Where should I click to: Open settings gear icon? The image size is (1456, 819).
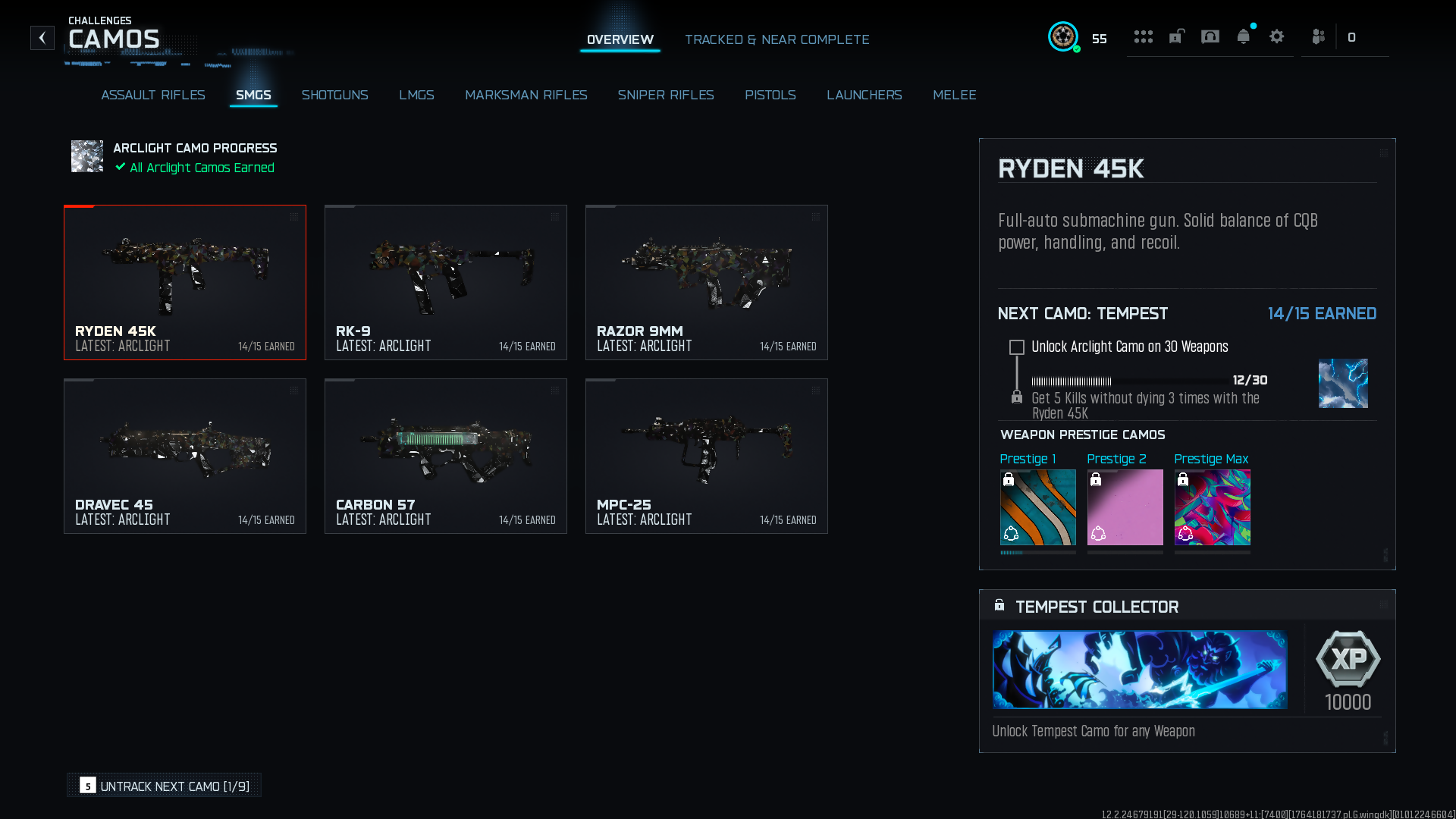click(x=1277, y=36)
